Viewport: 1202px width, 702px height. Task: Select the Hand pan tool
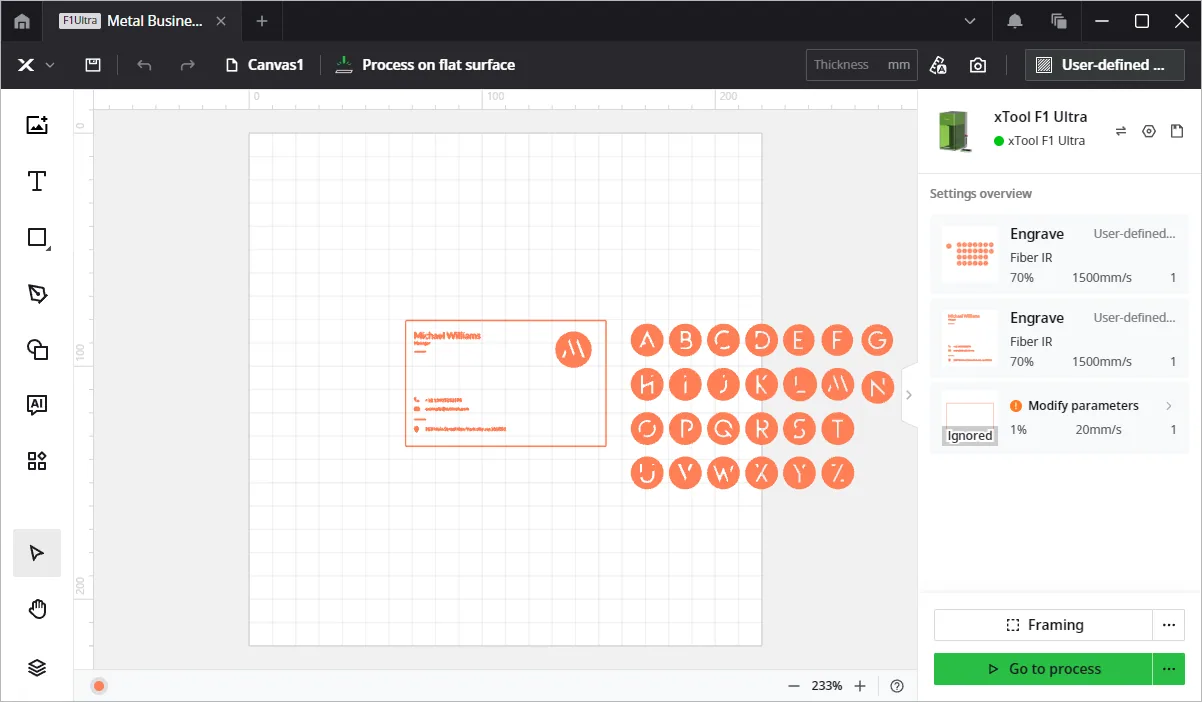(x=37, y=609)
